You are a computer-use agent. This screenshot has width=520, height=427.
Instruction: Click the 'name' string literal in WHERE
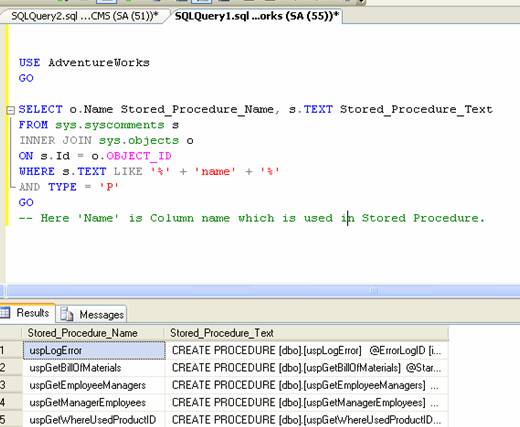(215, 172)
